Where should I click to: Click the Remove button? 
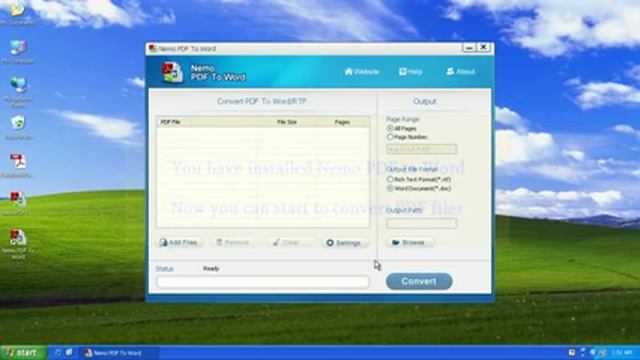click(x=233, y=242)
